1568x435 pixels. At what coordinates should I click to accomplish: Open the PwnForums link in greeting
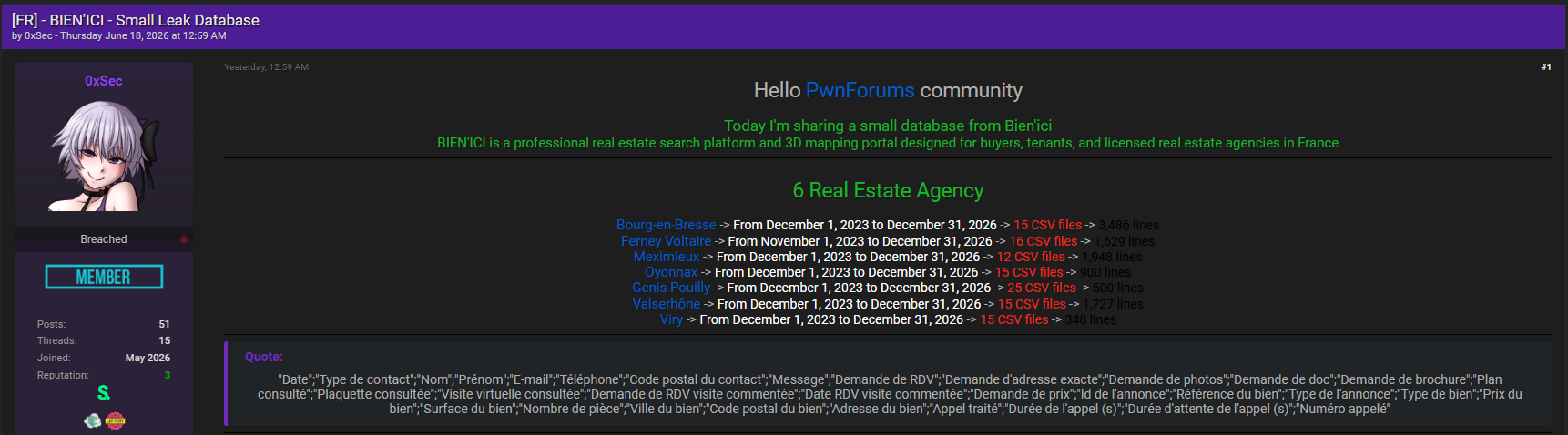coord(860,91)
